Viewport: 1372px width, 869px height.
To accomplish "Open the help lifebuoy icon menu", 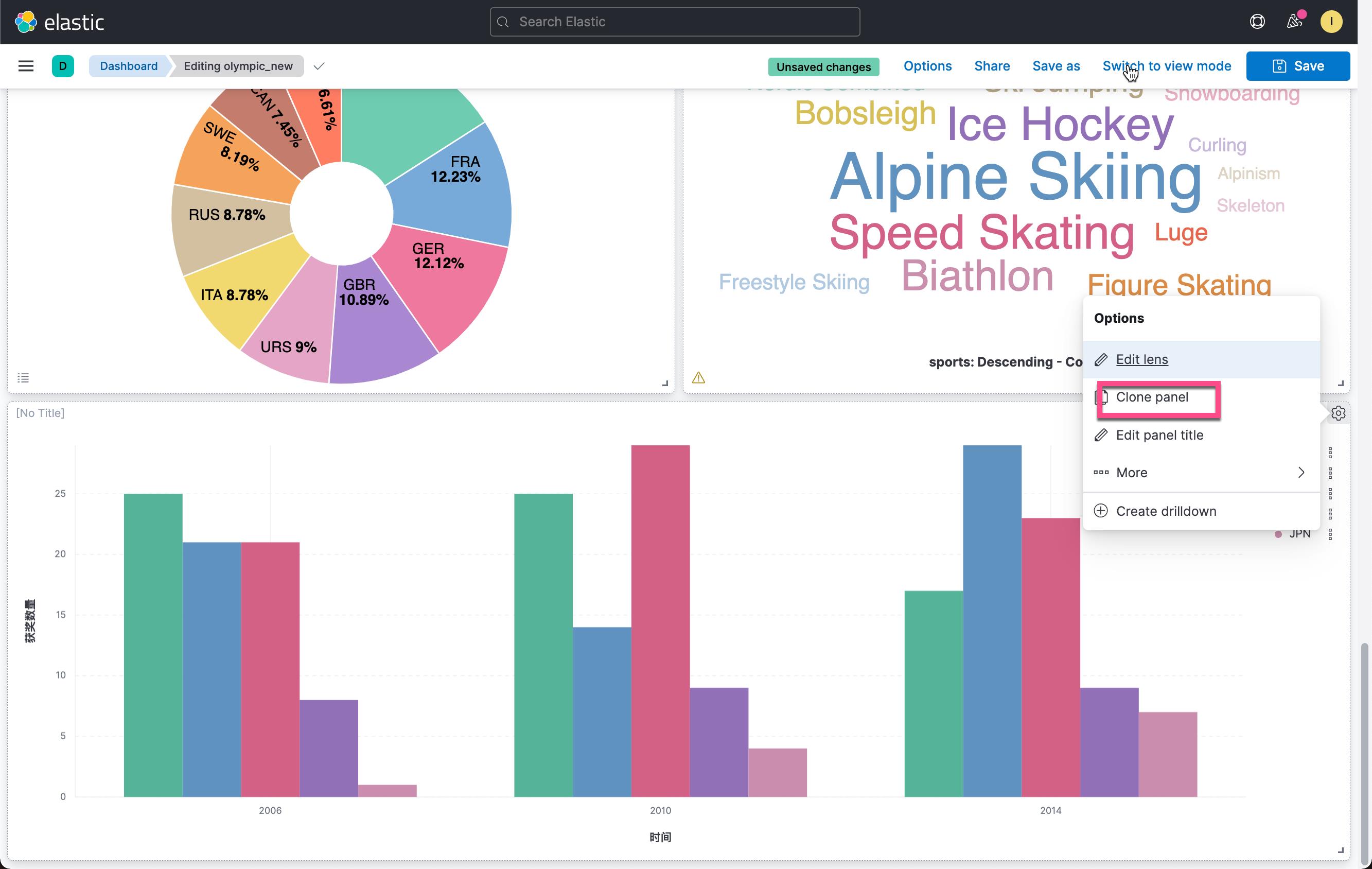I will click(x=1257, y=22).
